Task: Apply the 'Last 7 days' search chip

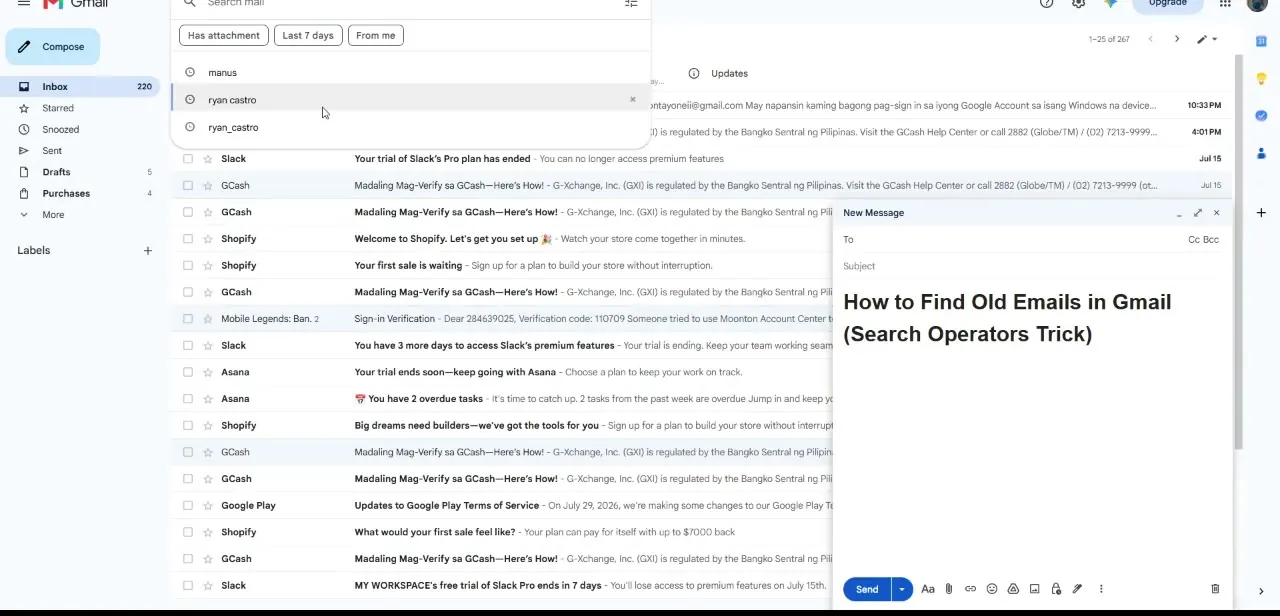Action: click(x=308, y=35)
